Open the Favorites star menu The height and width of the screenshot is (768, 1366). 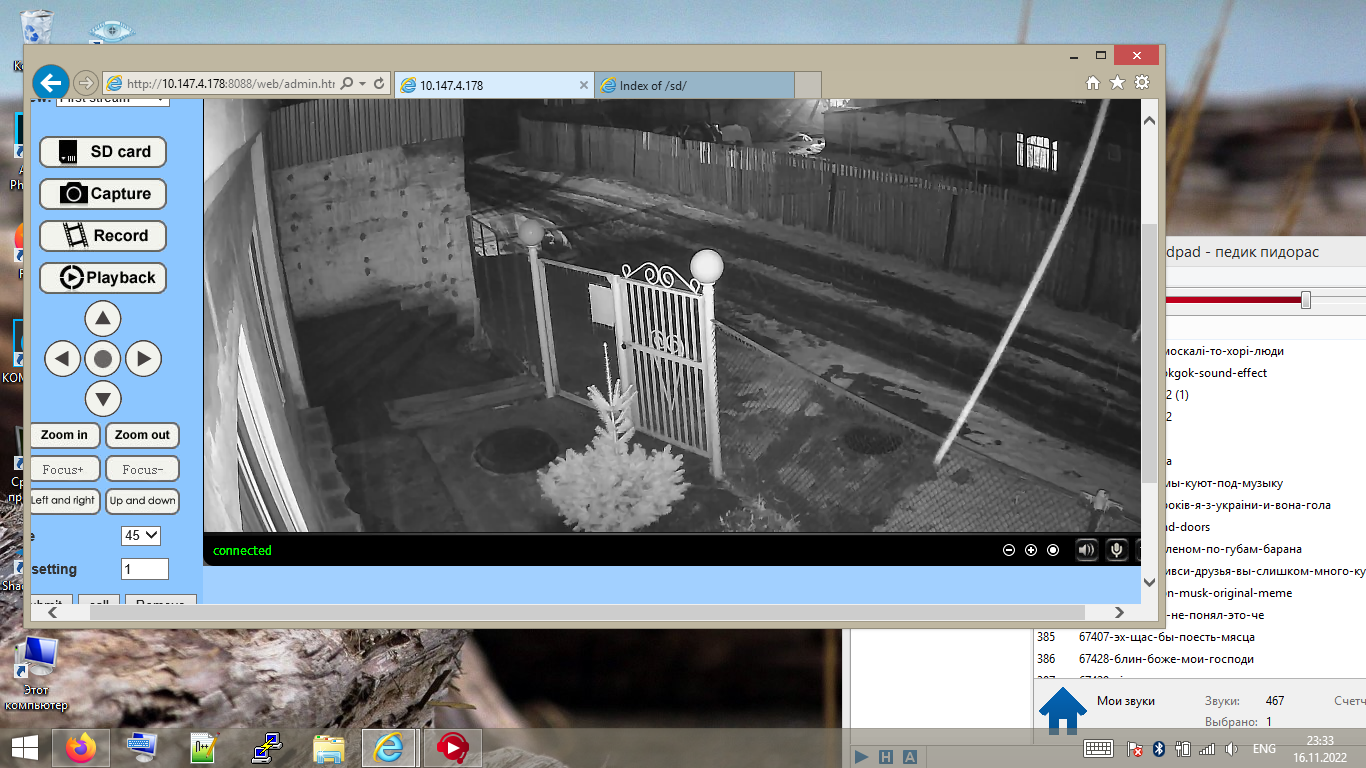click(x=1118, y=83)
